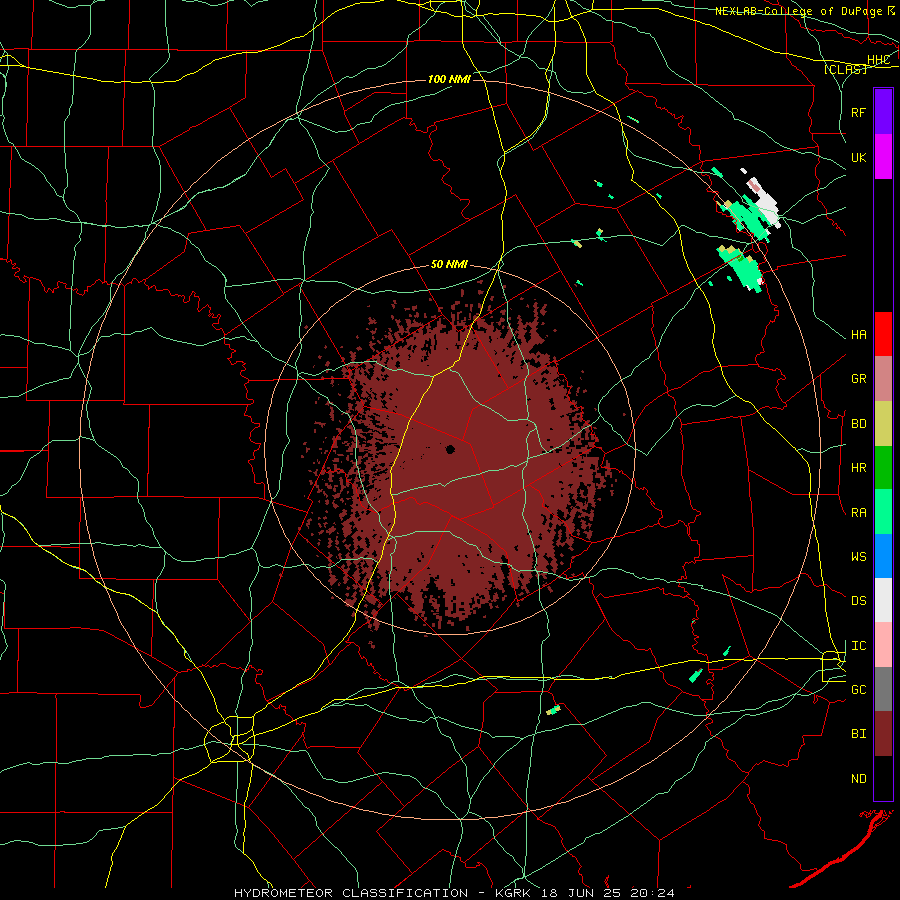Click the black radar site dot at map center

coord(450,449)
